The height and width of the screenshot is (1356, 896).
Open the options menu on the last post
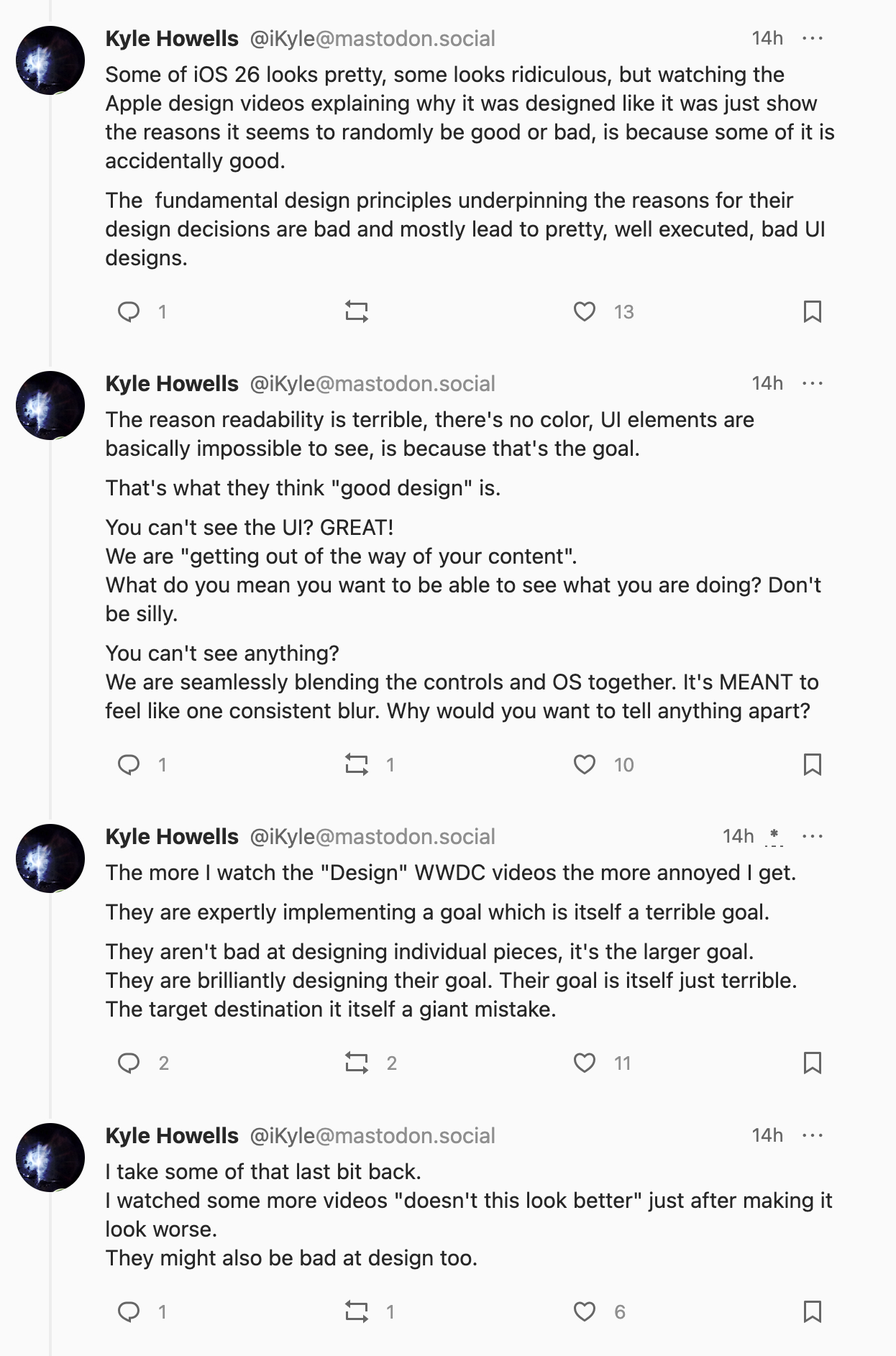pos(812,1135)
